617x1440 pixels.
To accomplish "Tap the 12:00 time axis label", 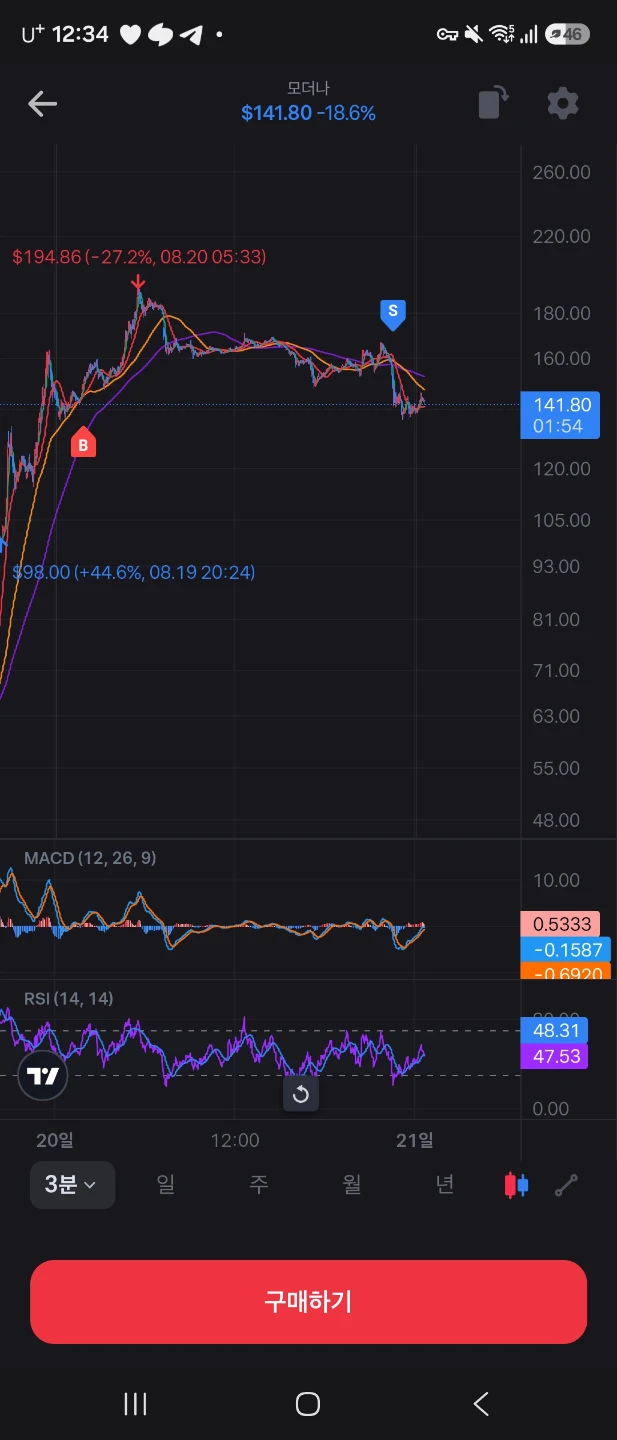I will (x=235, y=1140).
